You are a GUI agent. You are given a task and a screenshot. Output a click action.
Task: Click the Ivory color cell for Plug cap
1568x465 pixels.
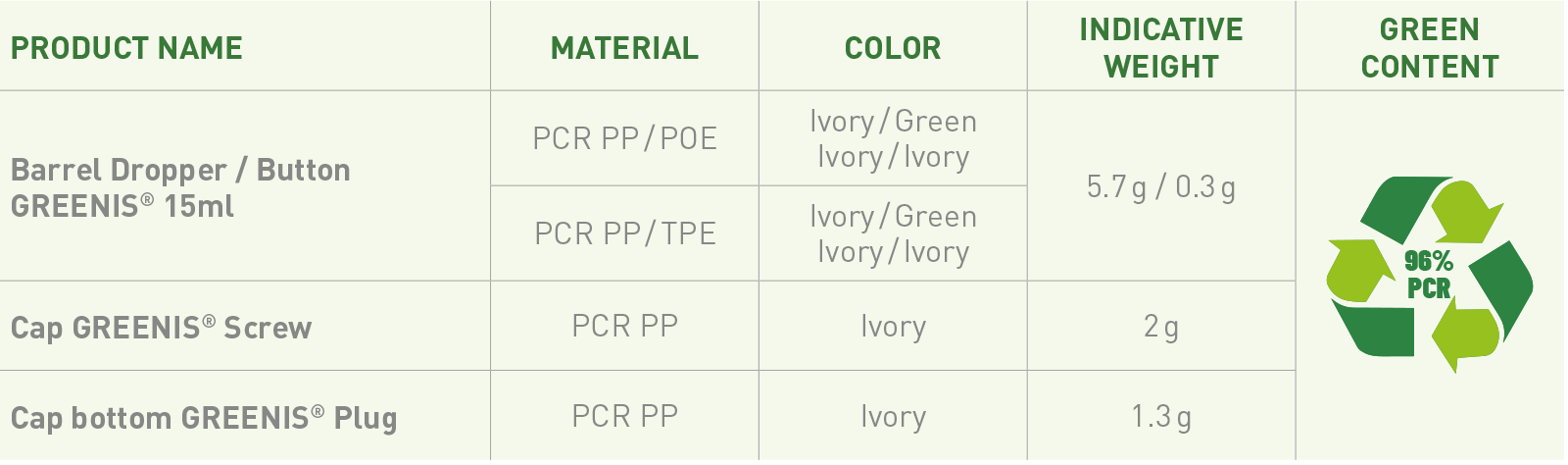tap(893, 416)
